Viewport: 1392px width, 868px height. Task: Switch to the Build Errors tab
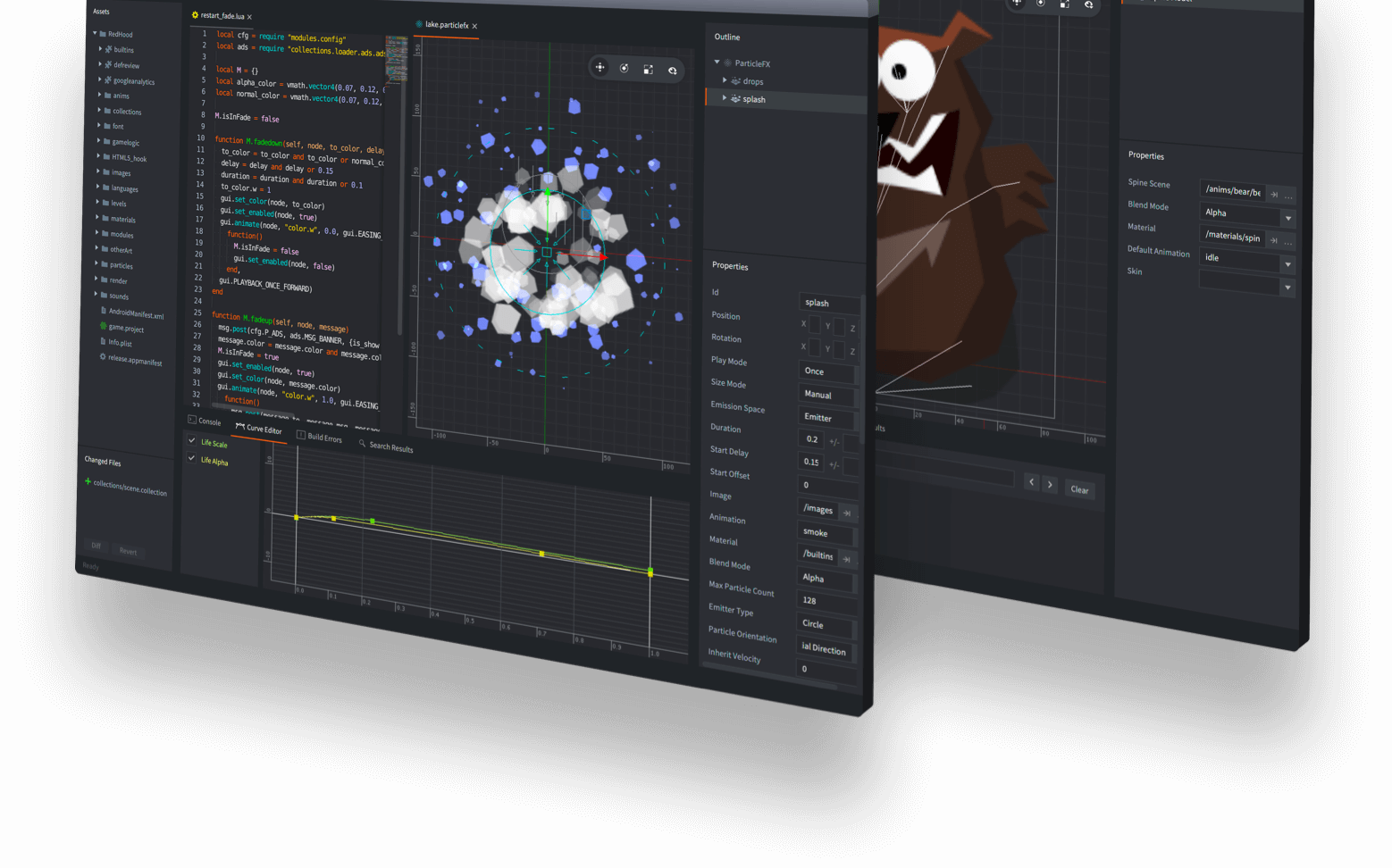(x=319, y=437)
